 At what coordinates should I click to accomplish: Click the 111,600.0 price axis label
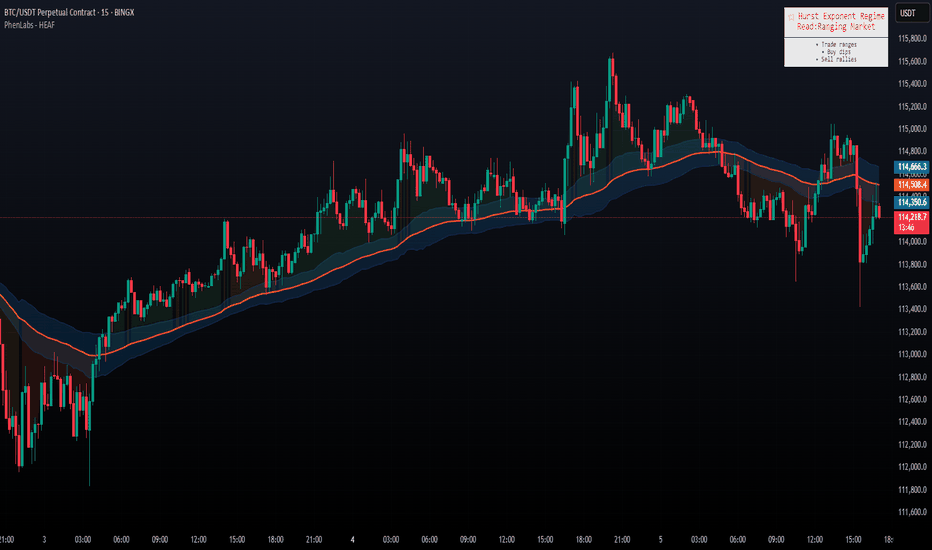[x=912, y=512]
